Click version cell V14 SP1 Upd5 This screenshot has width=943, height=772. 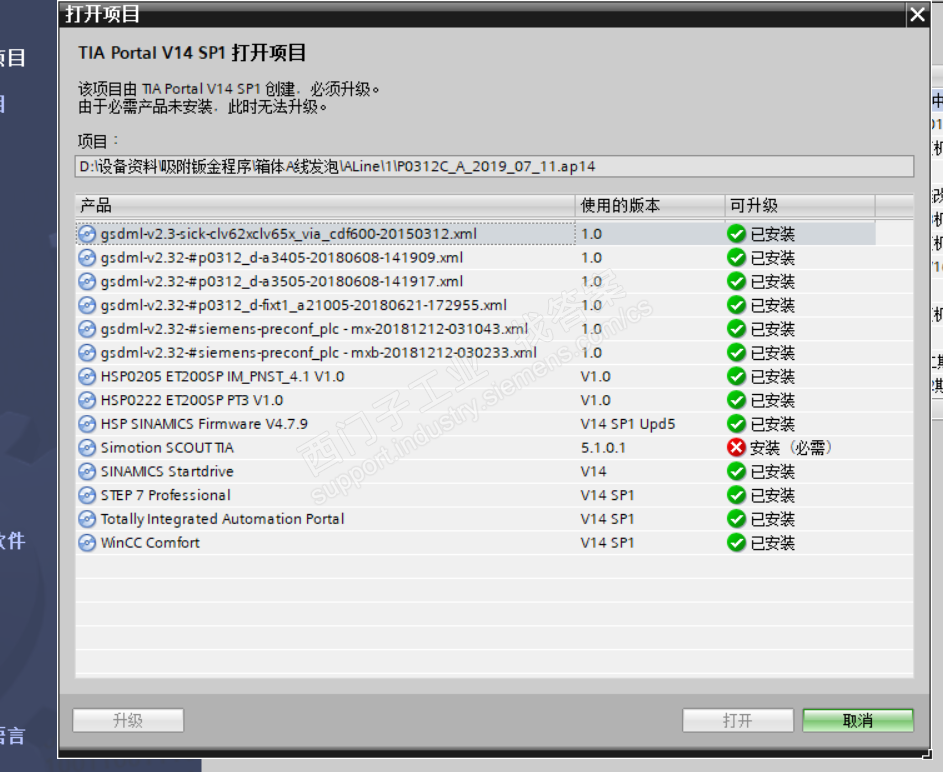point(628,424)
